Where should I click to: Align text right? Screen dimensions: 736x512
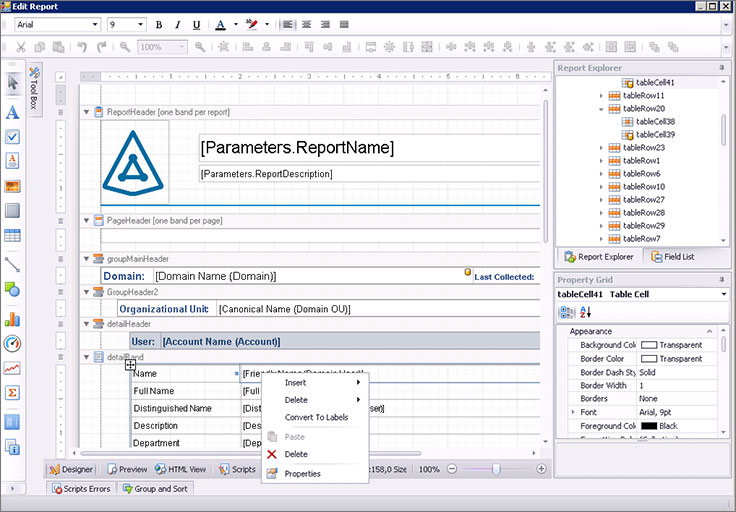(325, 24)
